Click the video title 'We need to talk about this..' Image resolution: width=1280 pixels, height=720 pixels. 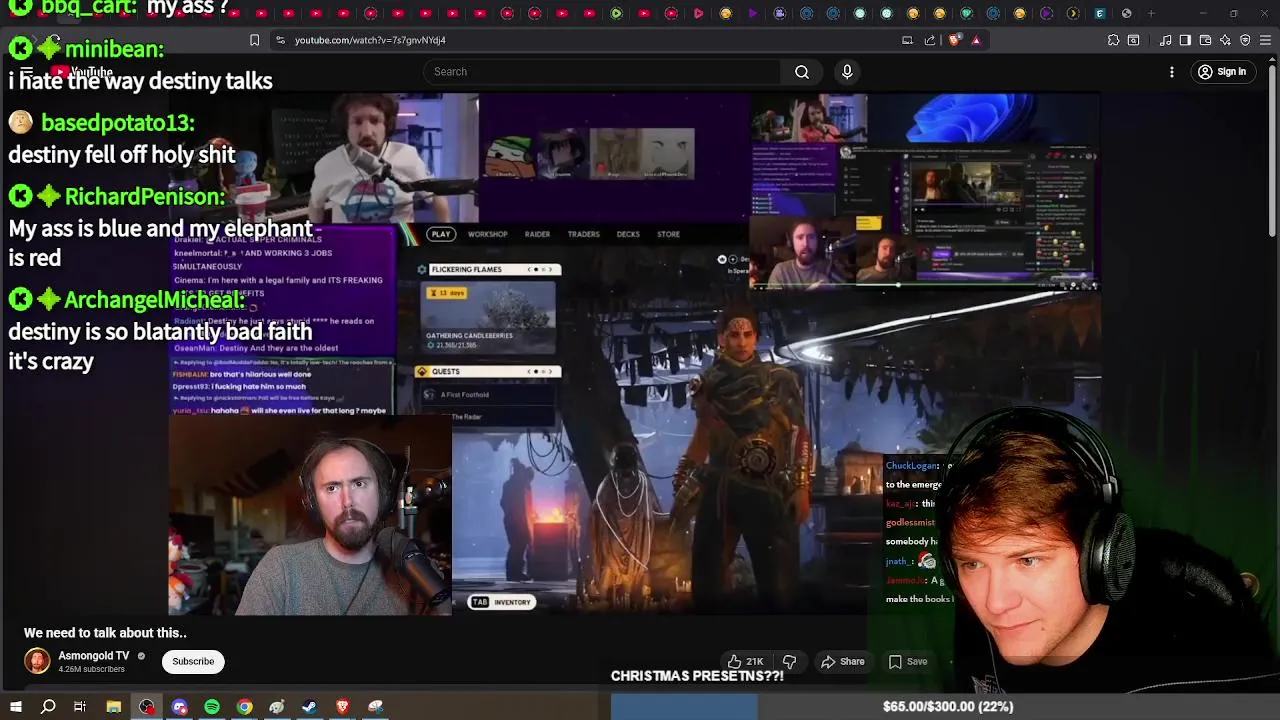[105, 633]
